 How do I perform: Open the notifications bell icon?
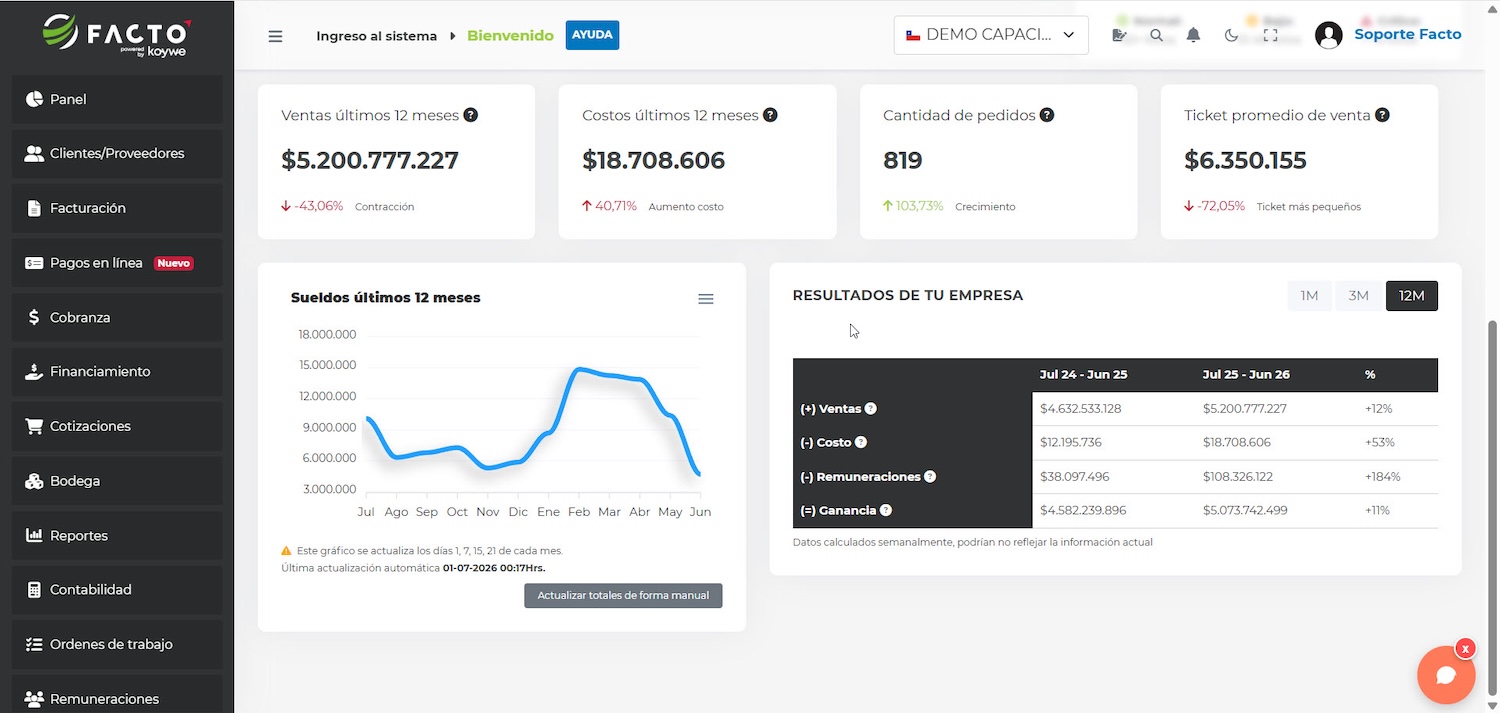tap(1193, 35)
